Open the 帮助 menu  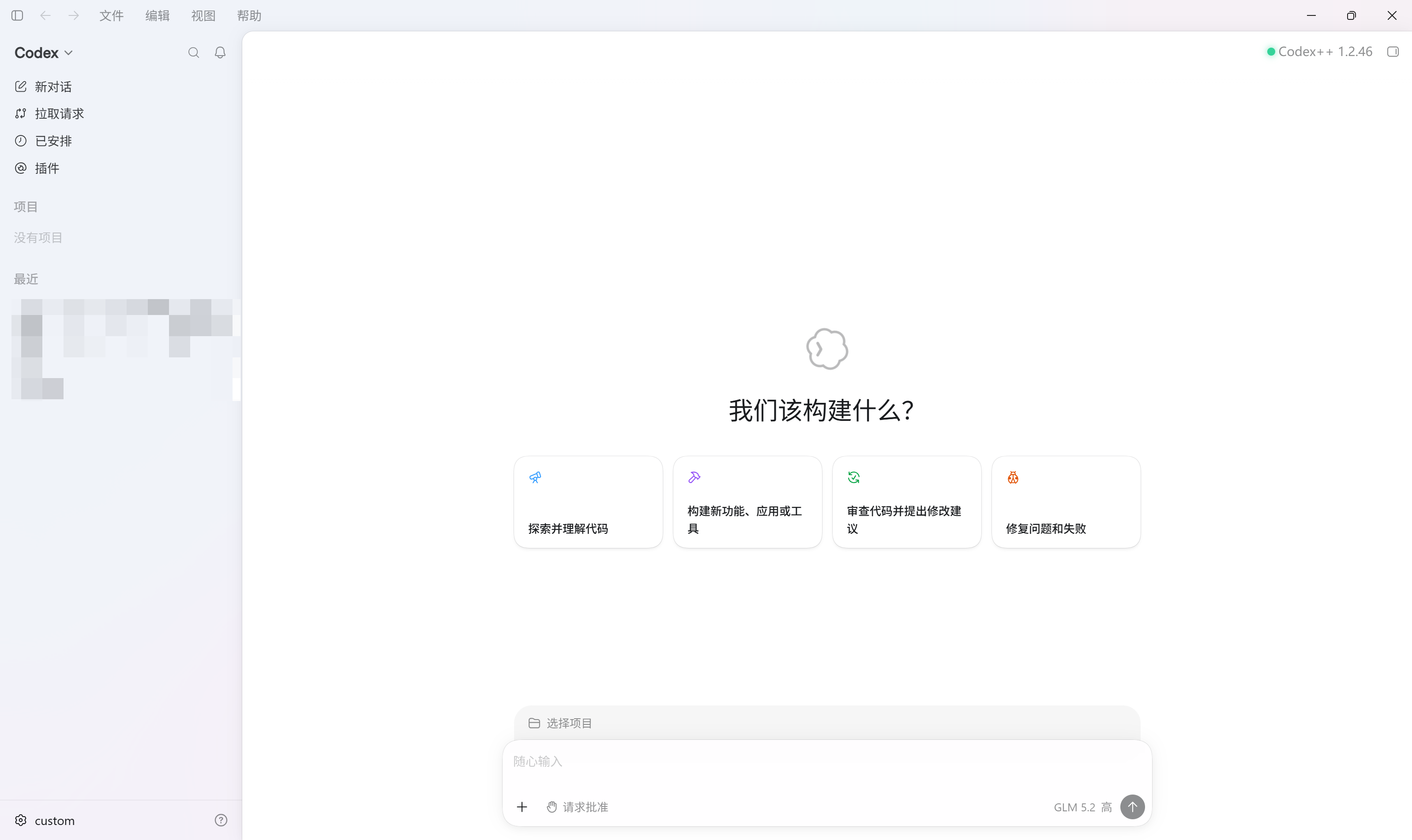249,15
